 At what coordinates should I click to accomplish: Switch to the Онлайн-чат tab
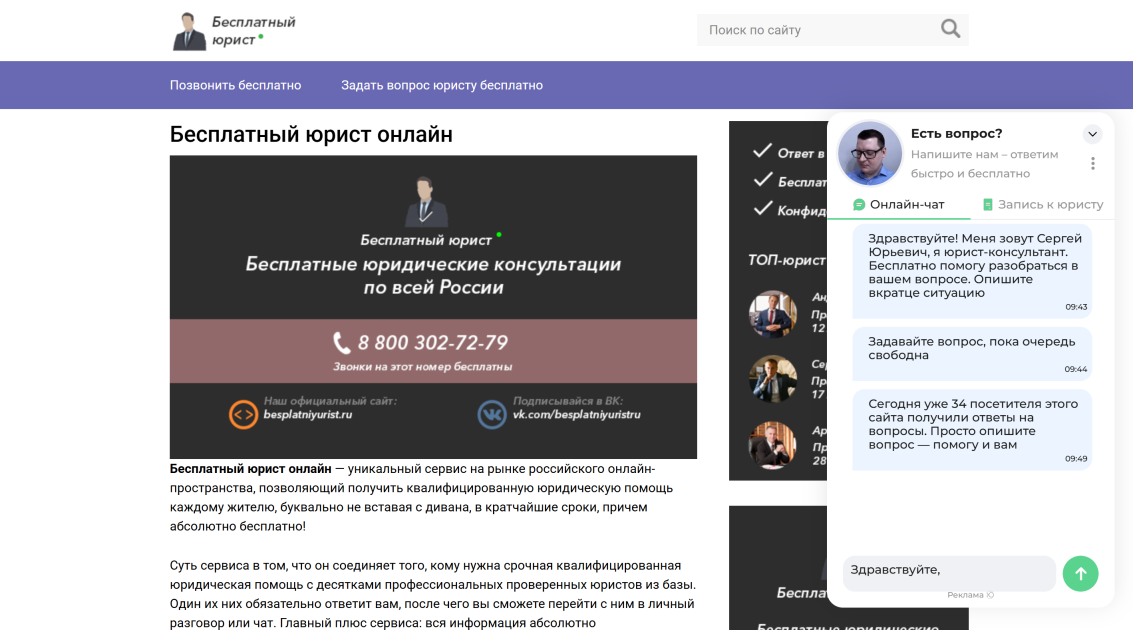(x=898, y=204)
